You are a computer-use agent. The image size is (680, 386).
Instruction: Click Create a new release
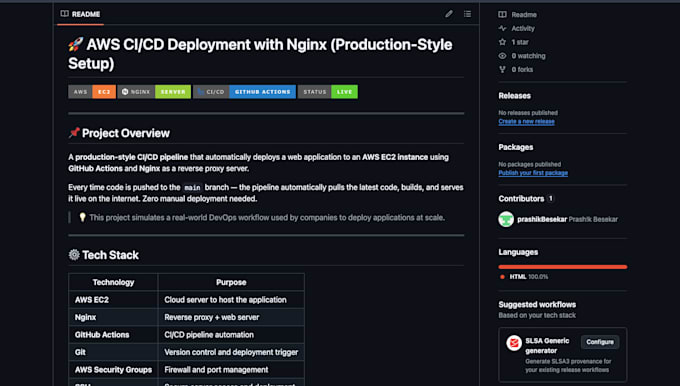[526, 121]
